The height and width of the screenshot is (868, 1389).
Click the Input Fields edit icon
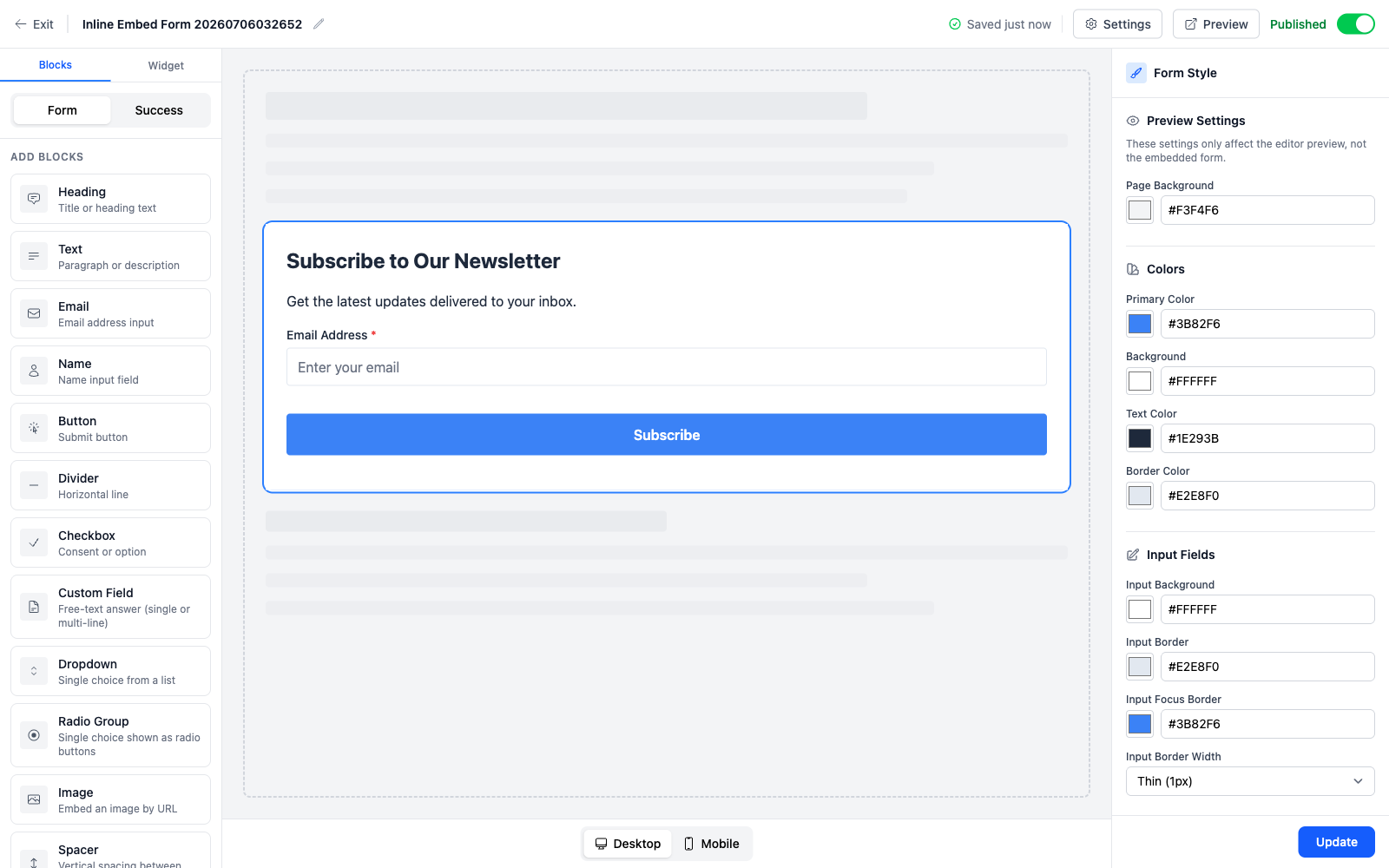(1133, 555)
